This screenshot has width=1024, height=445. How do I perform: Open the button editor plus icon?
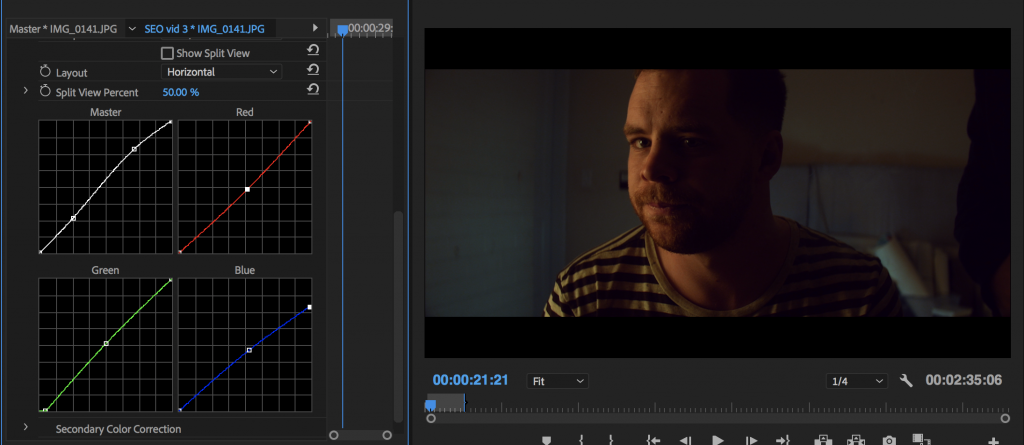point(993,441)
